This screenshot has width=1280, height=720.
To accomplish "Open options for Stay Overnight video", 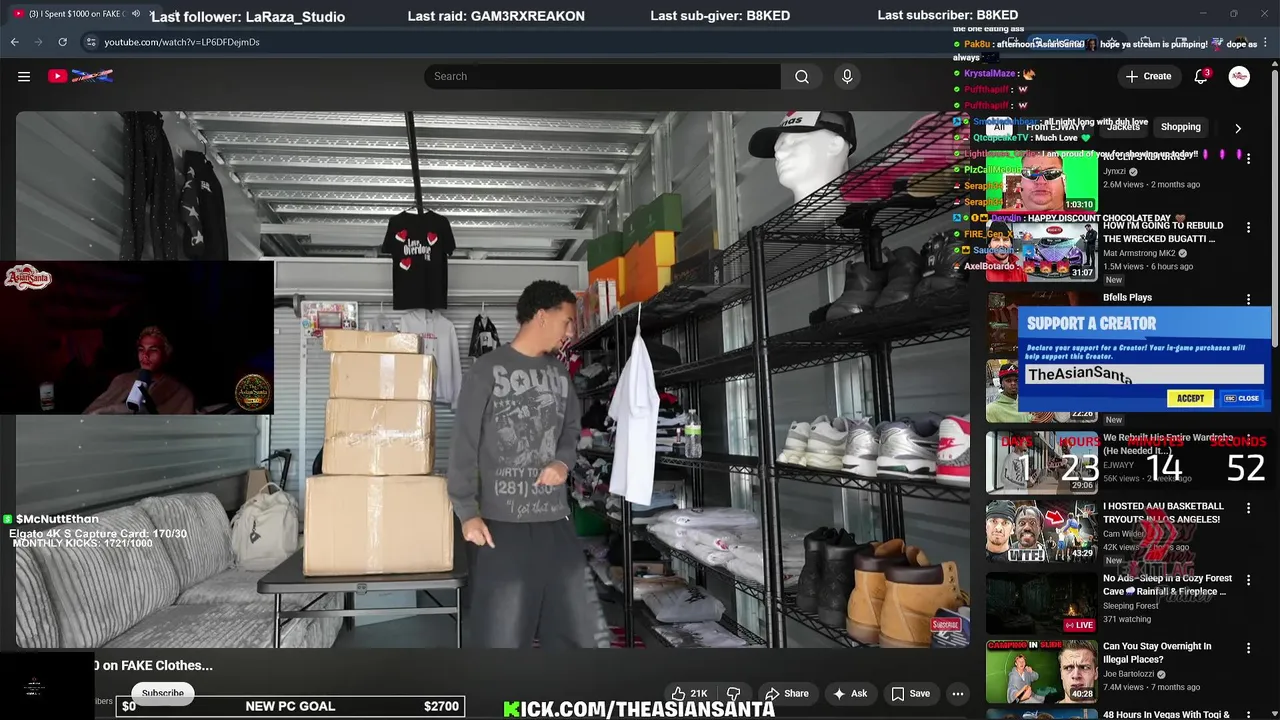I will (x=1248, y=648).
